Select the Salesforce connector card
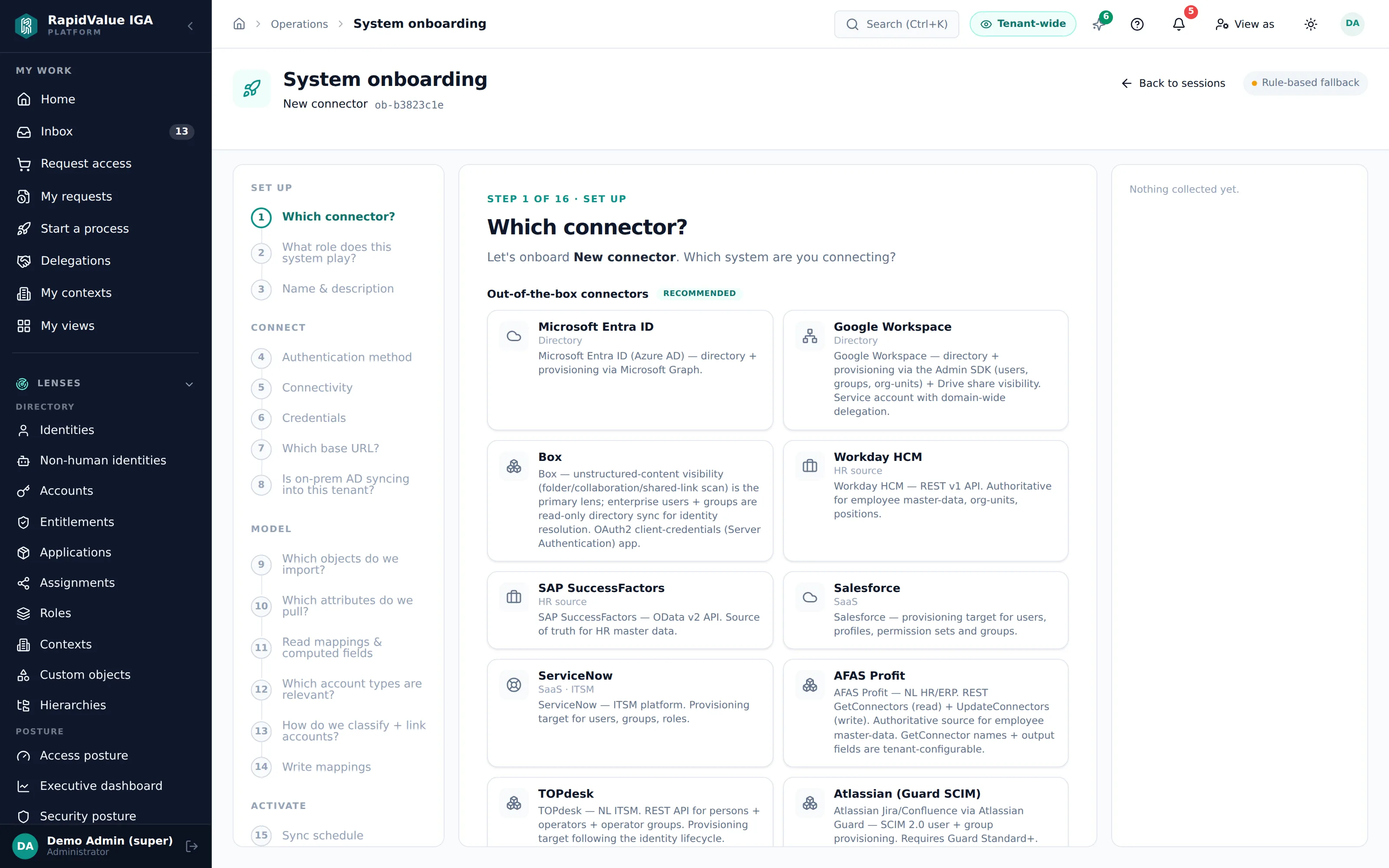The width and height of the screenshot is (1389, 868). click(925, 610)
